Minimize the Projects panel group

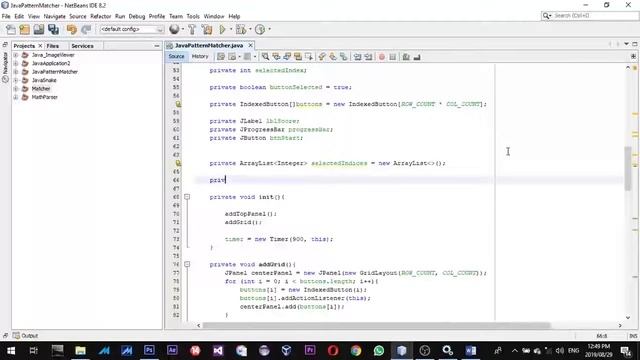coord(157,46)
